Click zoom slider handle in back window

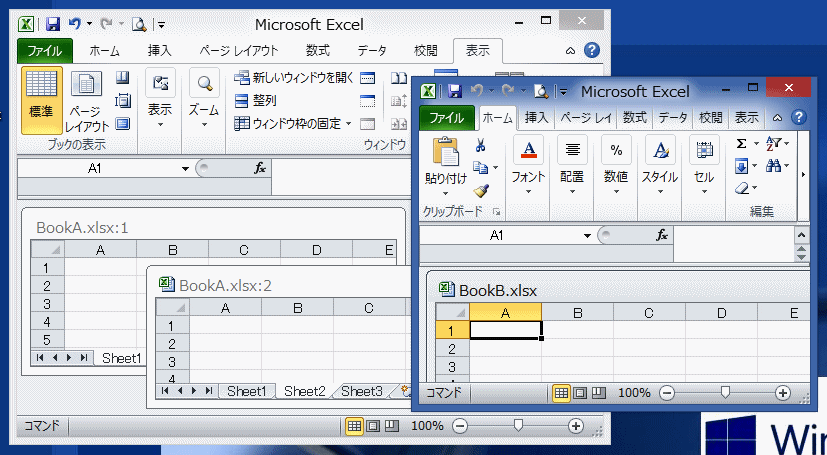518,425
